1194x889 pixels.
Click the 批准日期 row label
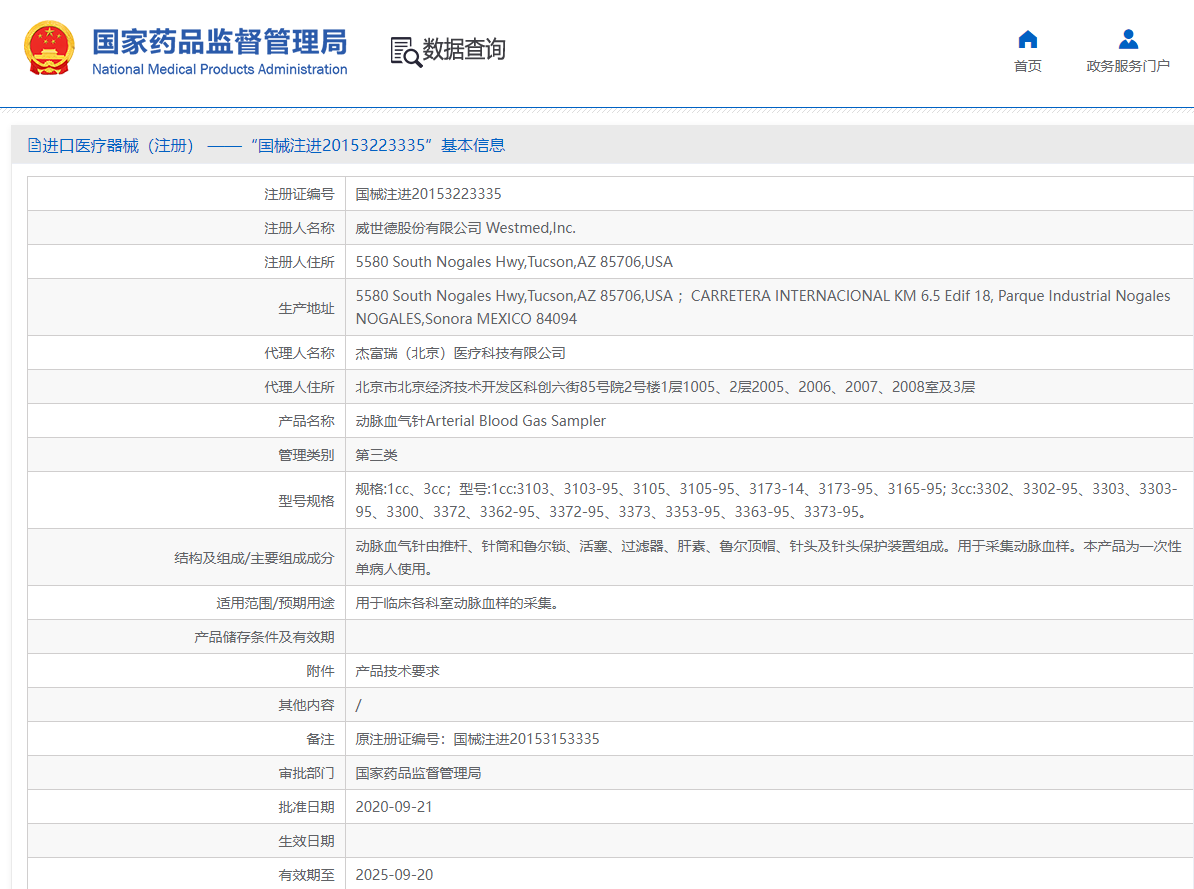pyautogui.click(x=306, y=807)
